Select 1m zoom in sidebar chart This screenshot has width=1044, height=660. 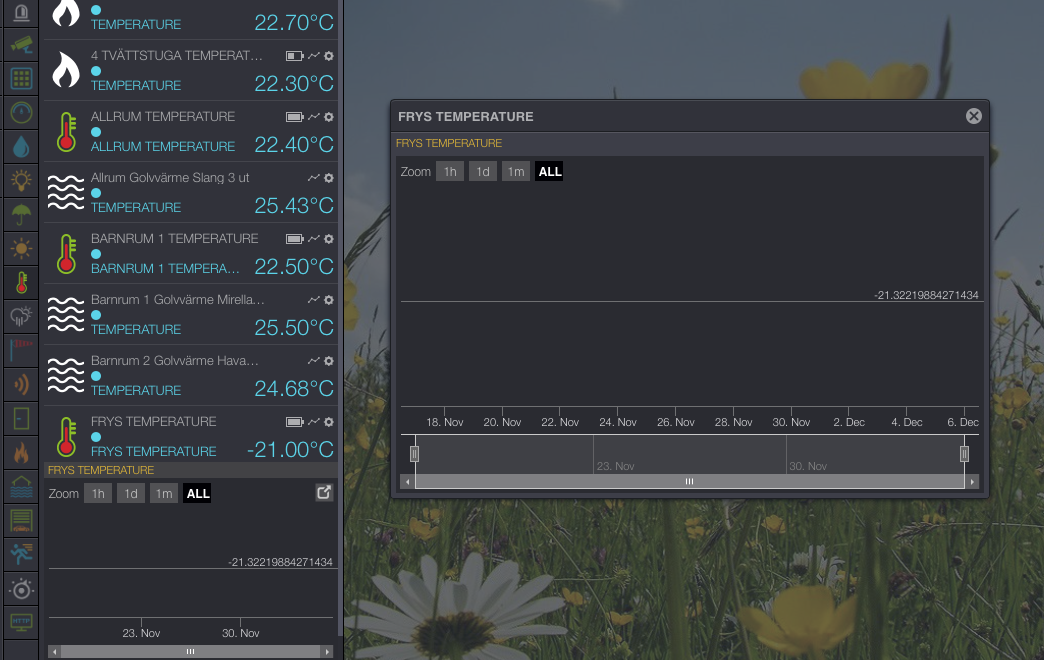(x=164, y=494)
